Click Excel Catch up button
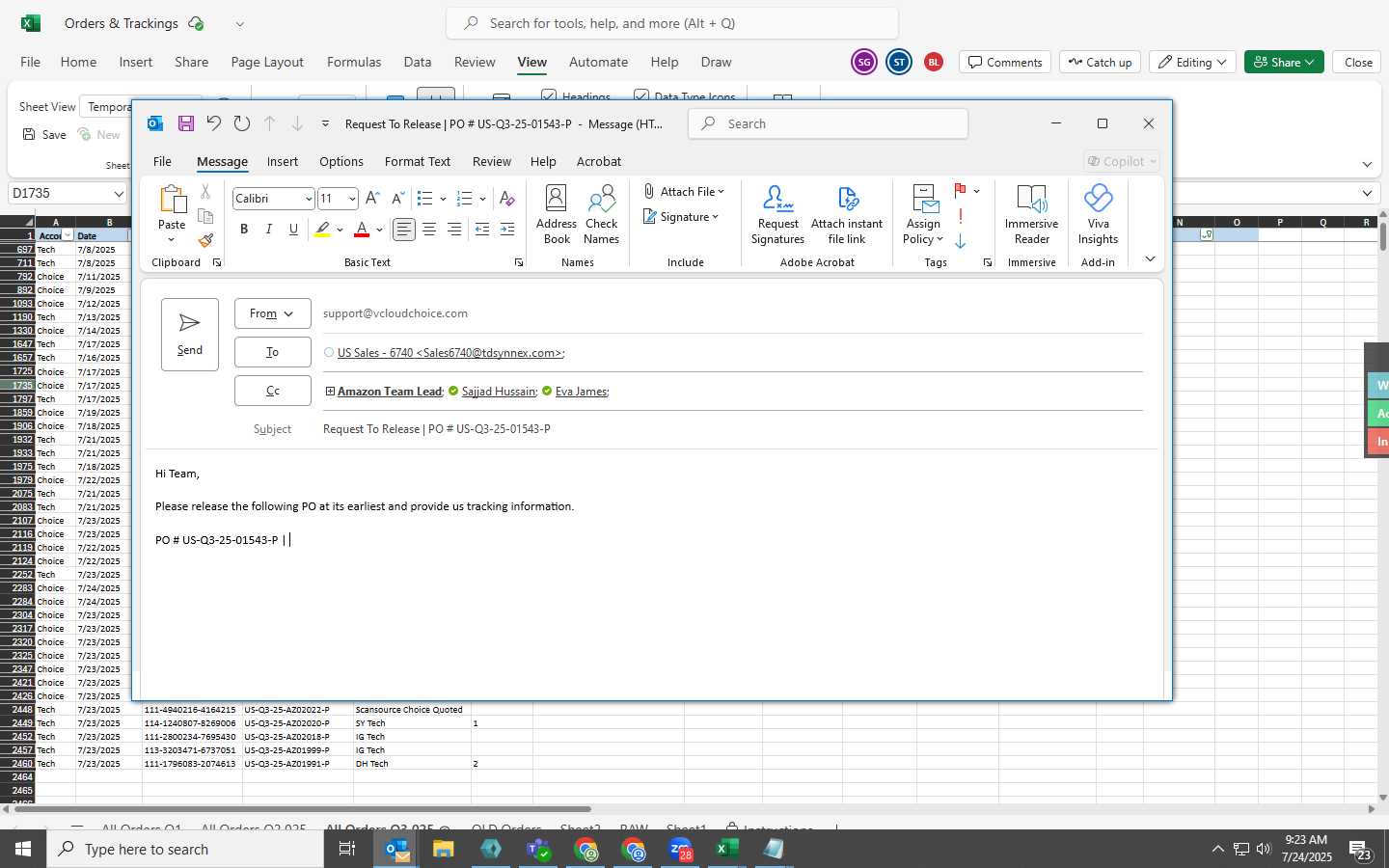 1100,62
